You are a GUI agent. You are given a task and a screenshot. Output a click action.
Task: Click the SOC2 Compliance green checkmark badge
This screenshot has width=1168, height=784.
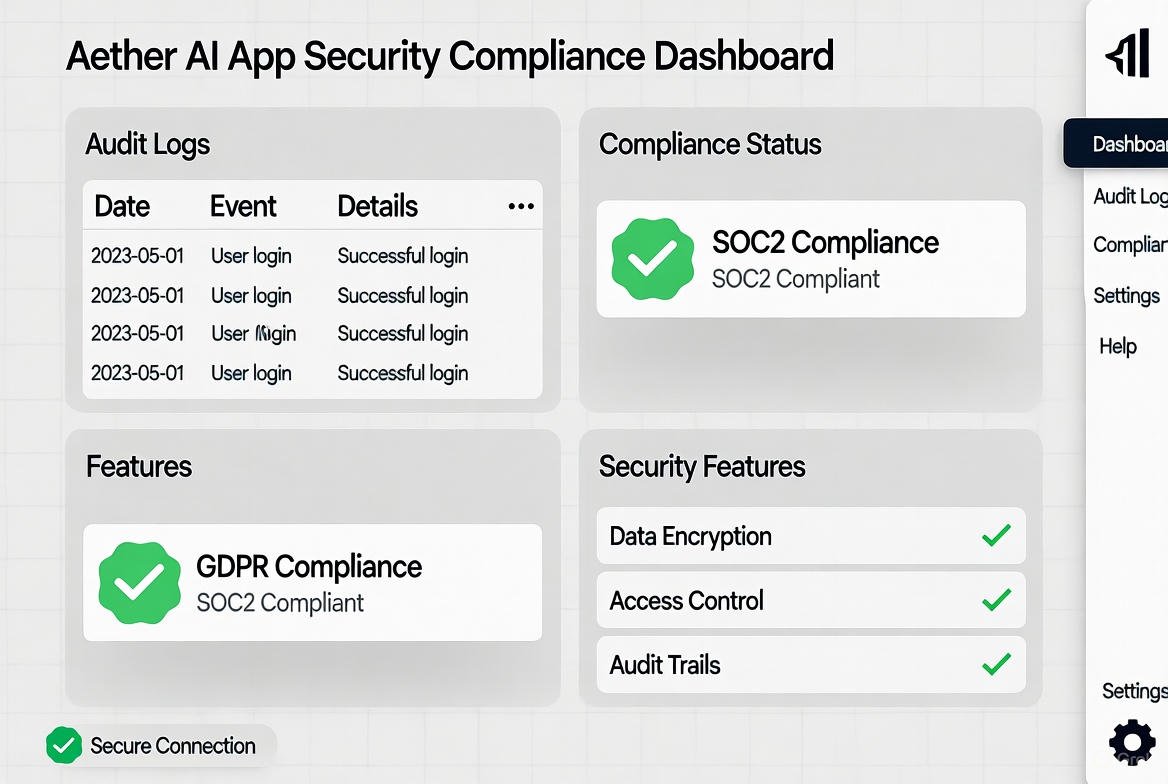651,258
